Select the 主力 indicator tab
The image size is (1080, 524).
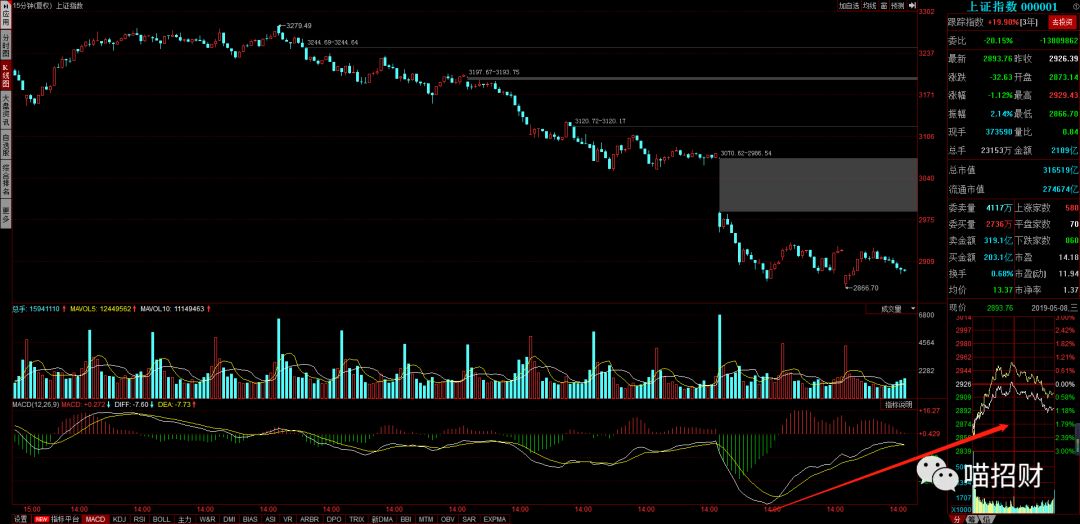pyautogui.click(x=184, y=519)
